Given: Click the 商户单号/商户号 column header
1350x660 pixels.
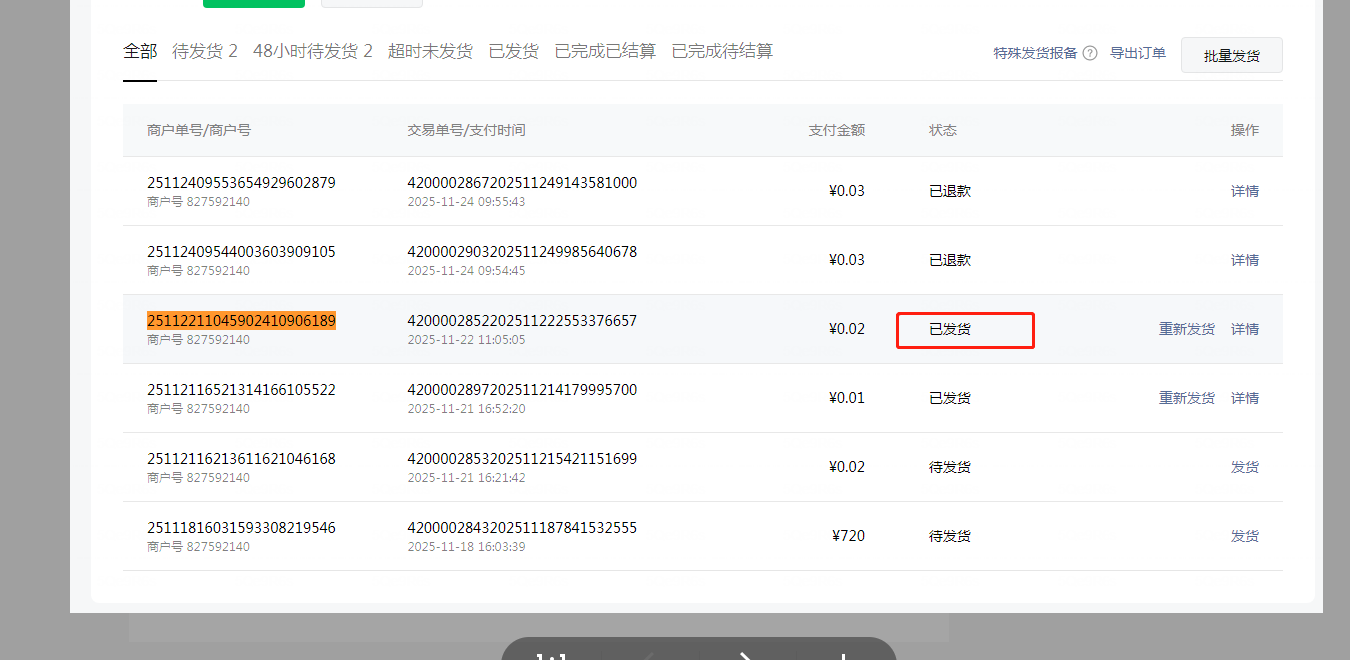Looking at the screenshot, I should point(199,130).
